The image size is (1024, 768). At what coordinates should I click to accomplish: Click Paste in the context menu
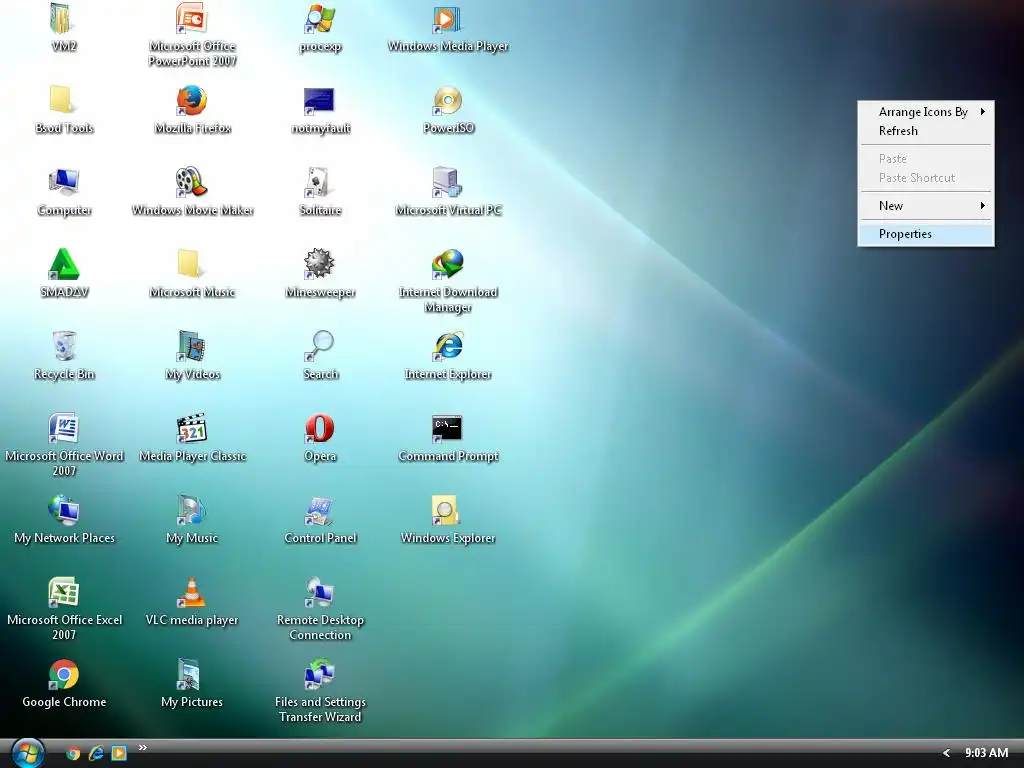coord(926,159)
